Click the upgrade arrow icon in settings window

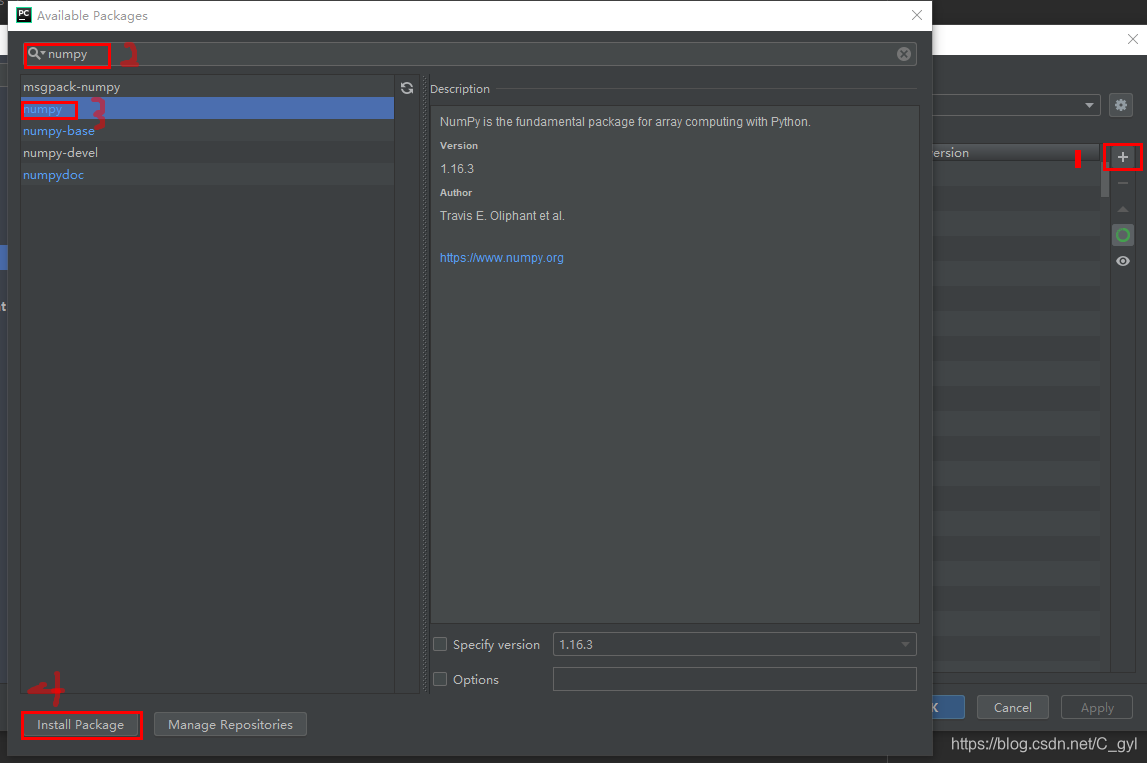1123,209
